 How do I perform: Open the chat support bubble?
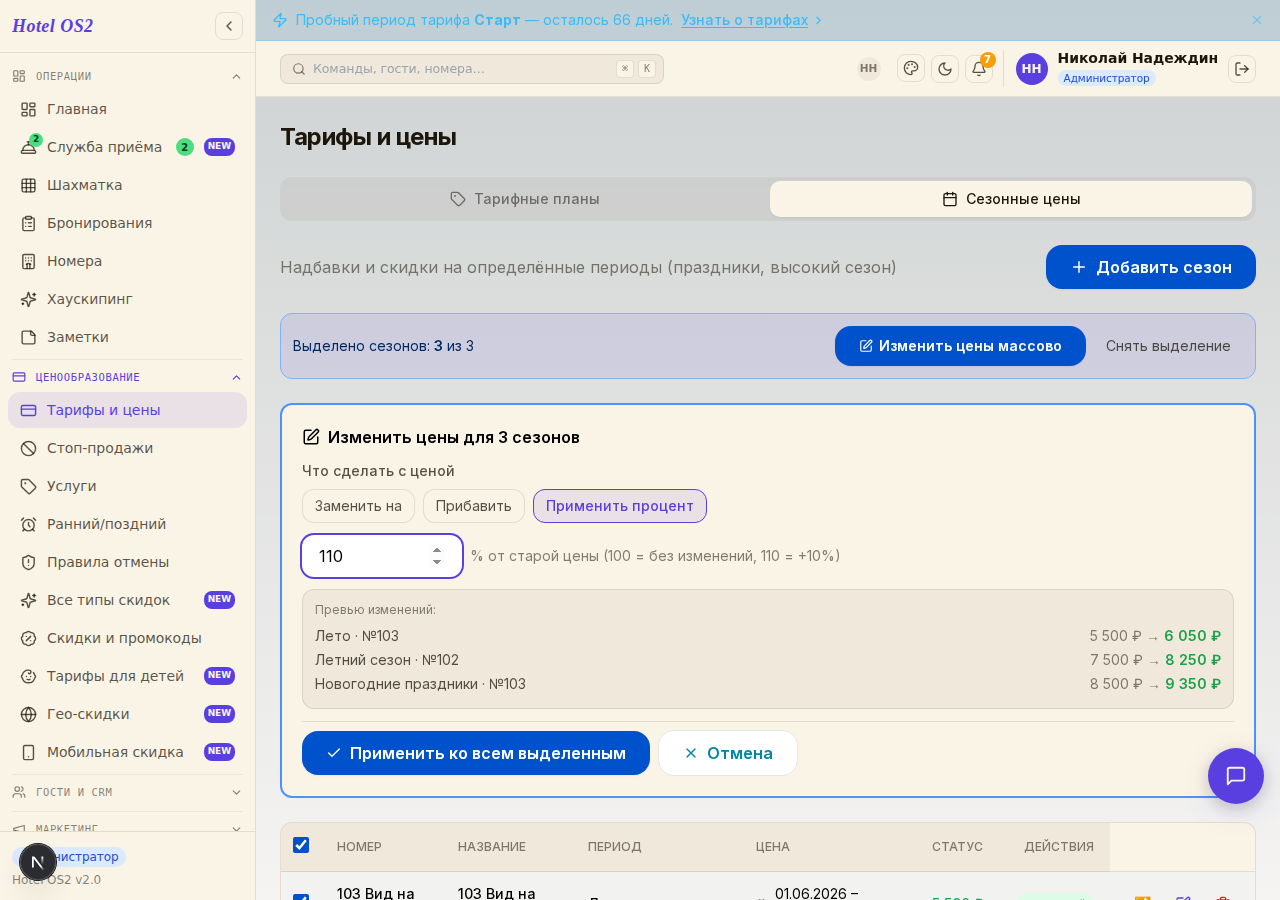coord(1236,776)
